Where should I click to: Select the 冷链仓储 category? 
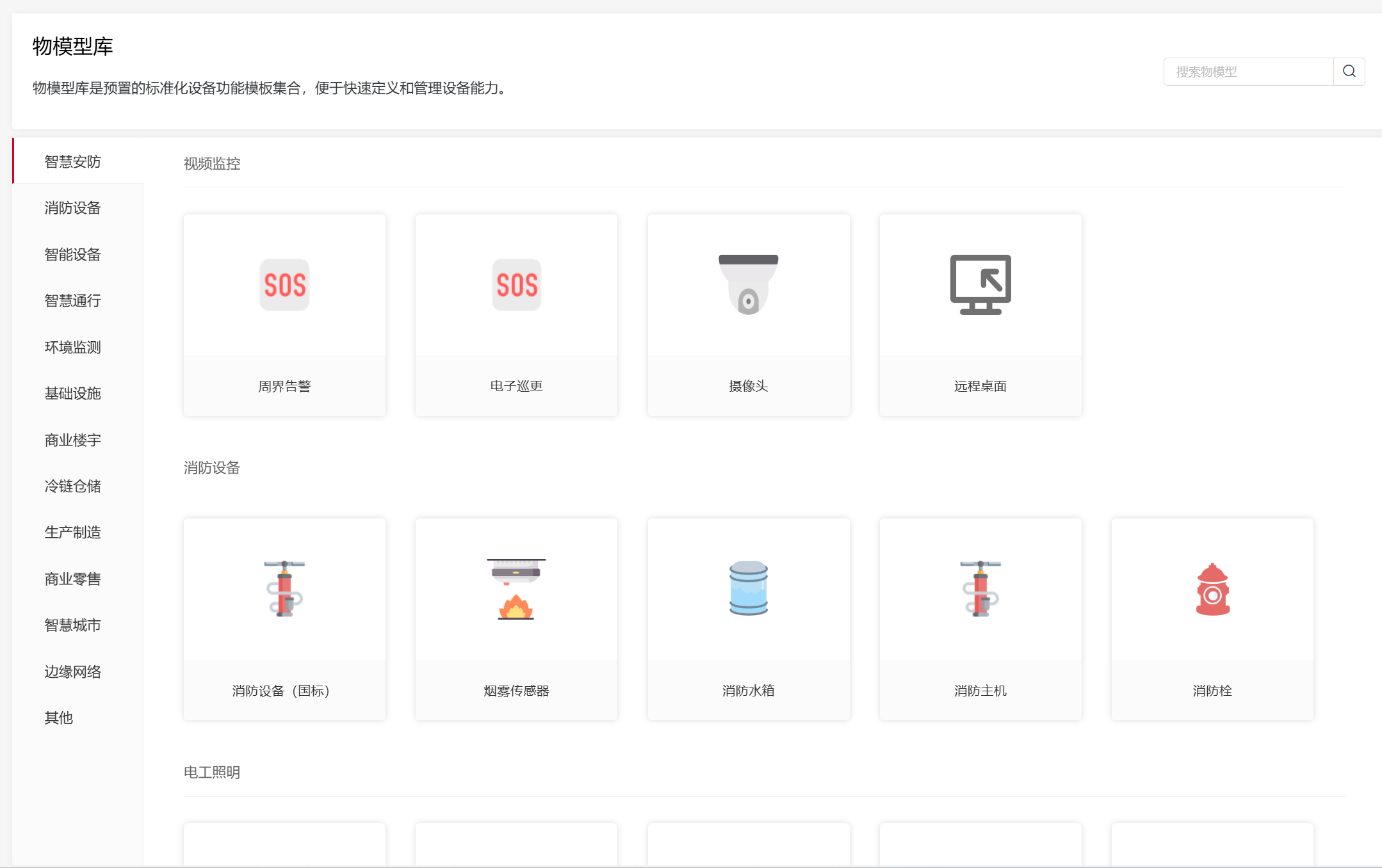[77, 486]
